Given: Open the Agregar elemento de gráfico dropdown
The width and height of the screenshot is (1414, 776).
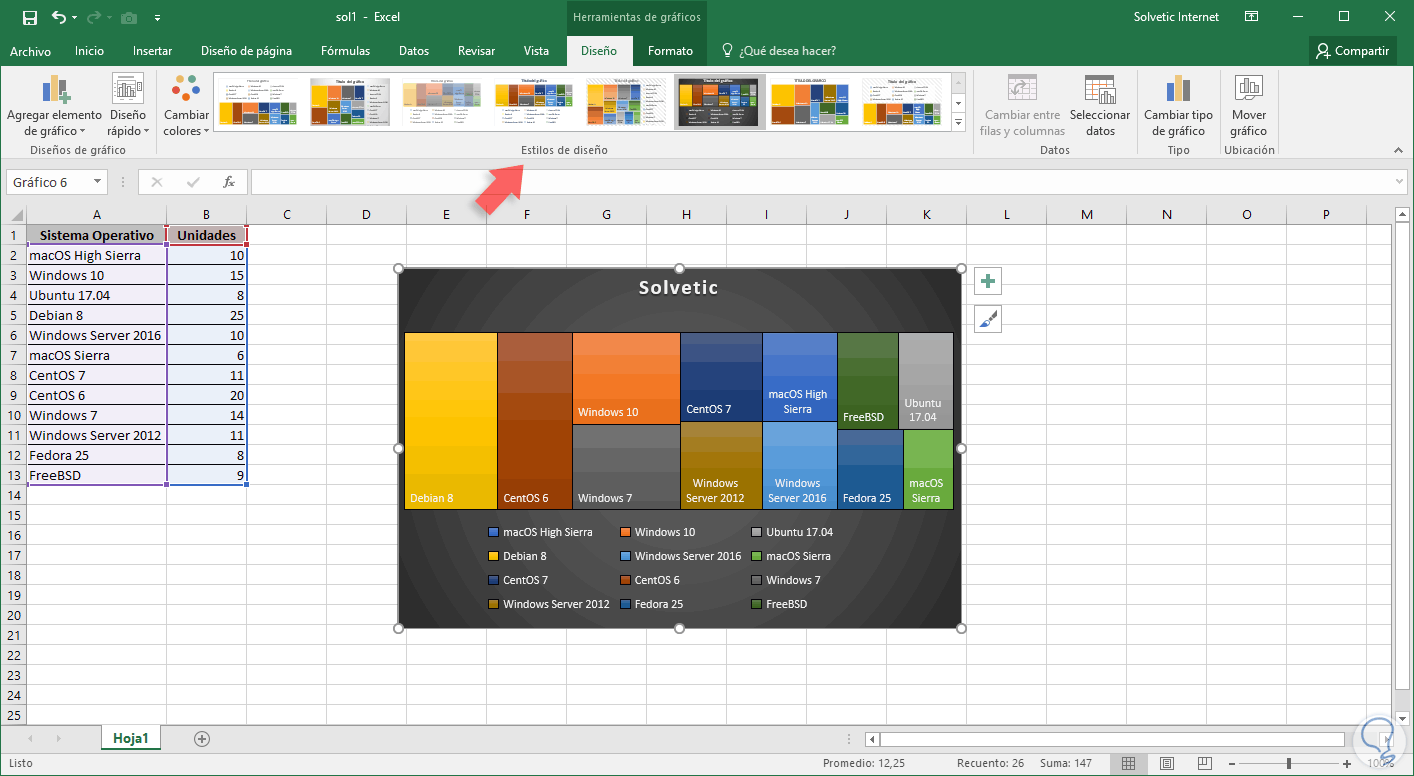Looking at the screenshot, I should pos(54,106).
